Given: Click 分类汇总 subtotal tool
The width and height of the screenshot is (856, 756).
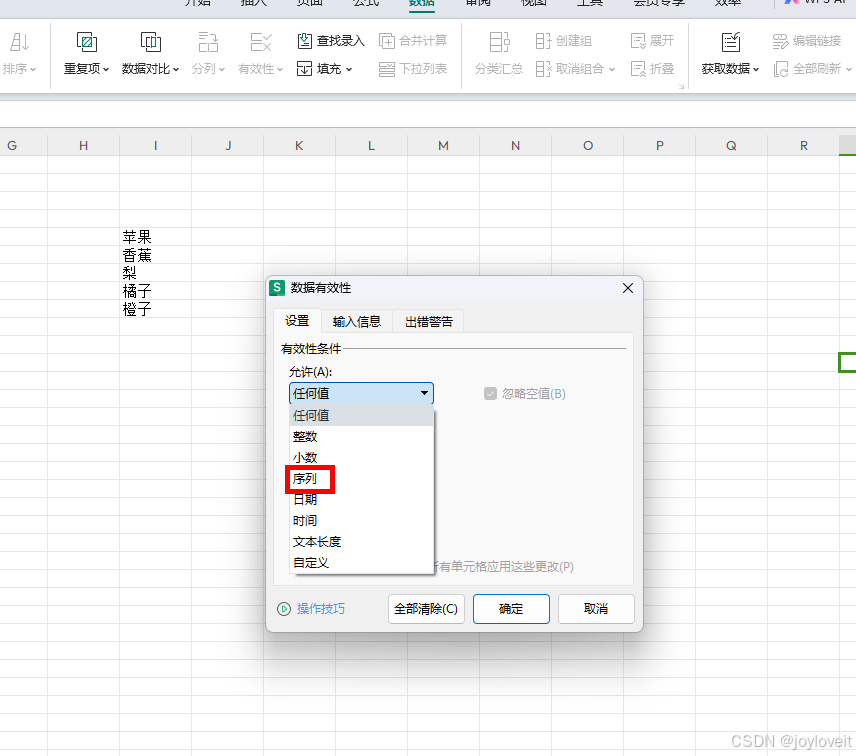Looking at the screenshot, I should click(x=499, y=53).
